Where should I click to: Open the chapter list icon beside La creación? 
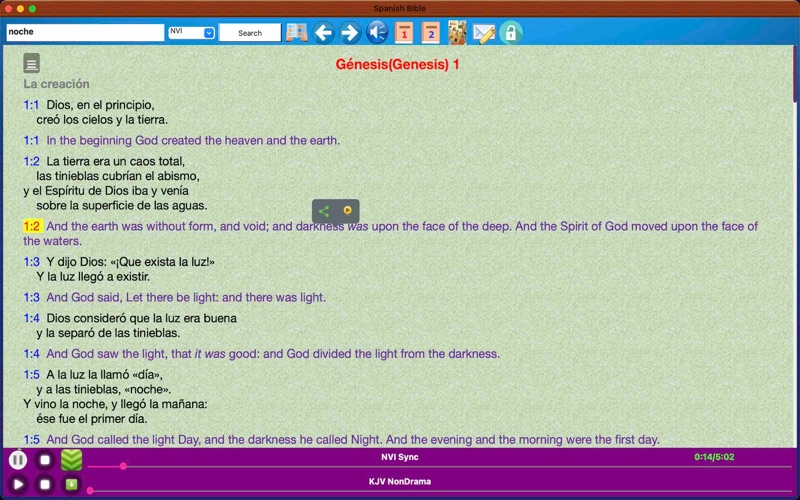click(x=32, y=63)
